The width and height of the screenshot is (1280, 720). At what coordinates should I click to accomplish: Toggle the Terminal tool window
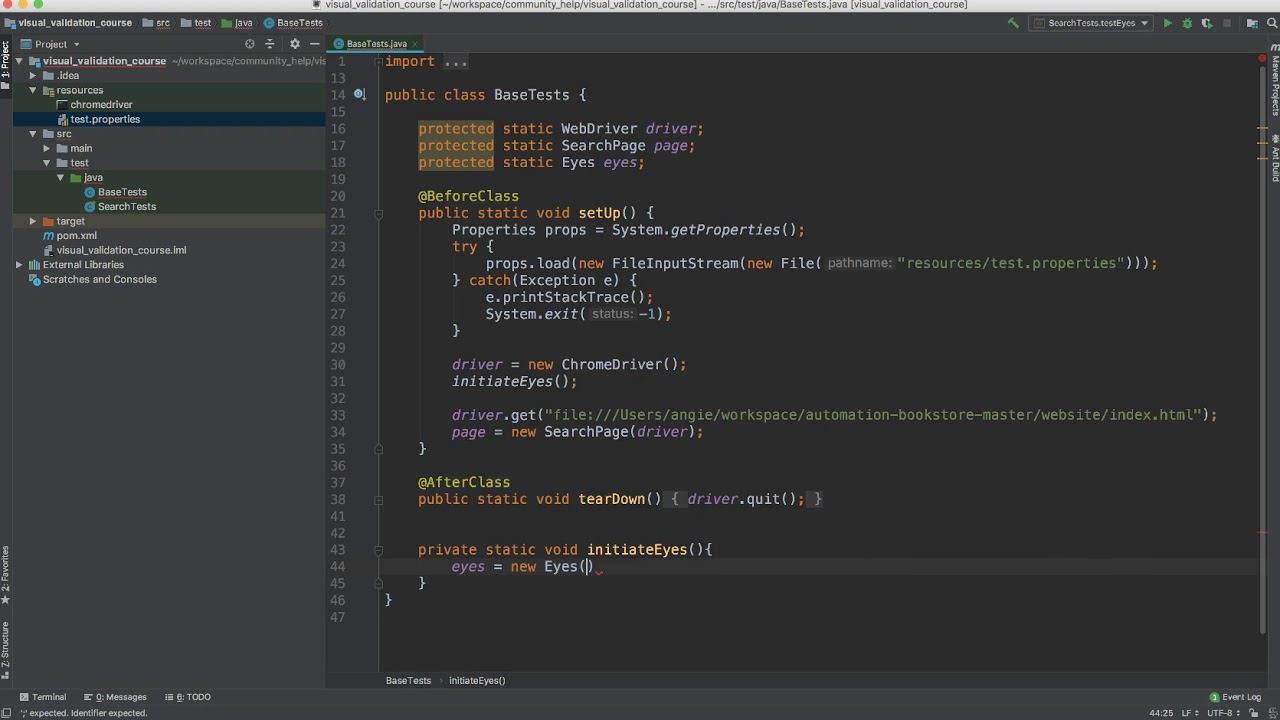click(42, 697)
